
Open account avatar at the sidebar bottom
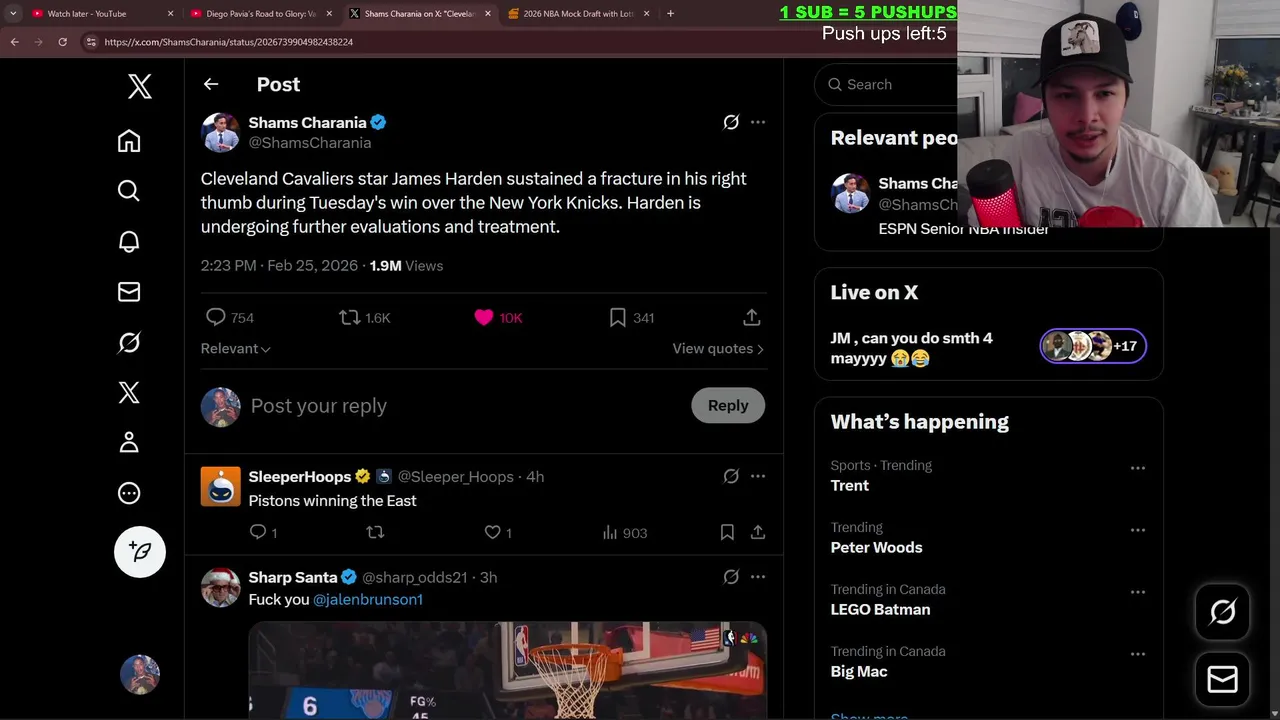point(140,675)
